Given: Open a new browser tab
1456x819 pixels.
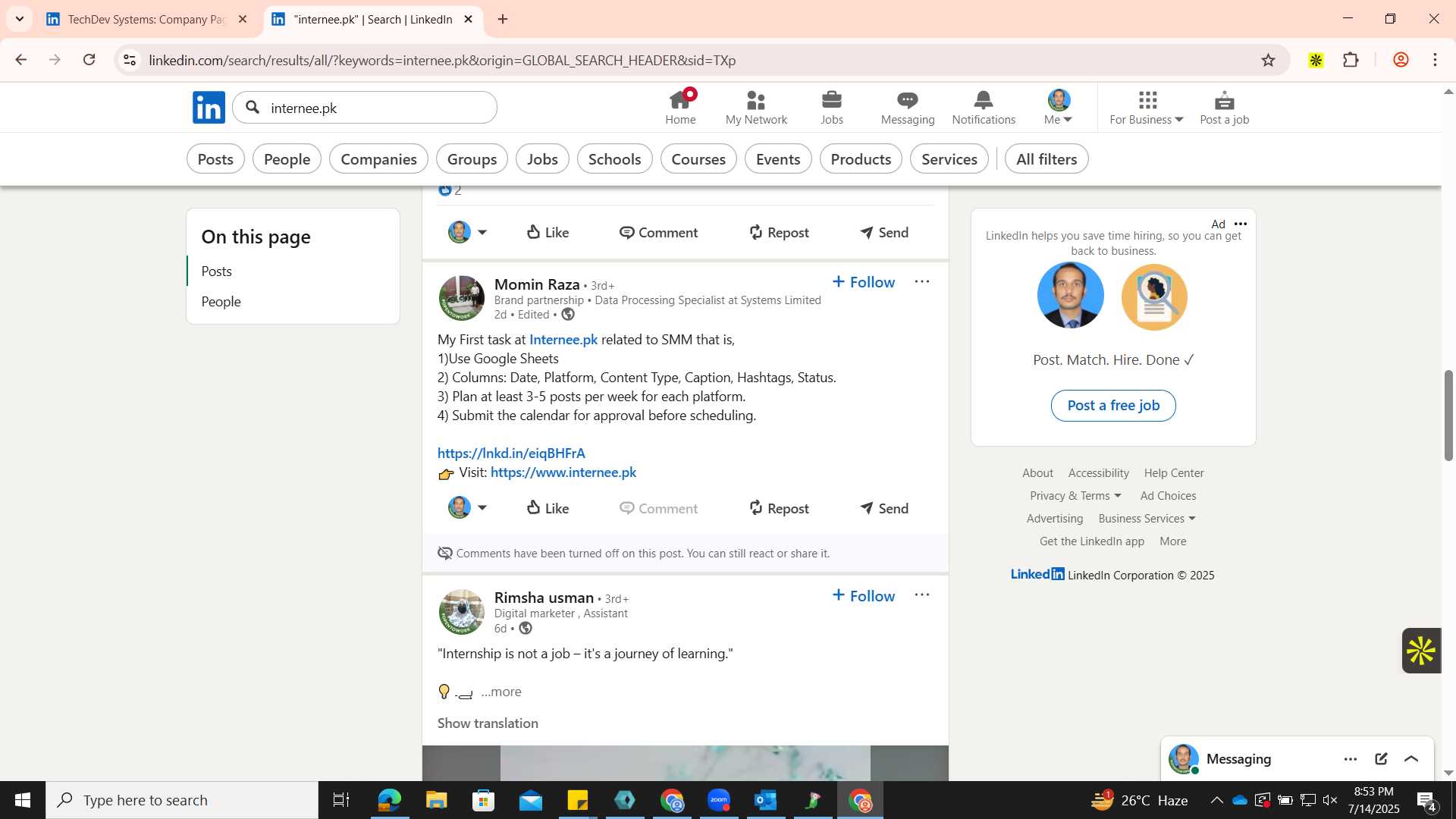Looking at the screenshot, I should coord(503,19).
